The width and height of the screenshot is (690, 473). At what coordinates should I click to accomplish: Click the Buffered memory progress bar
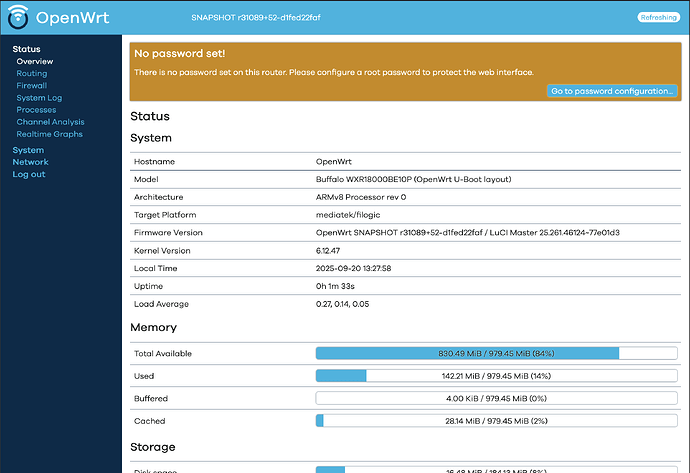(x=496, y=398)
